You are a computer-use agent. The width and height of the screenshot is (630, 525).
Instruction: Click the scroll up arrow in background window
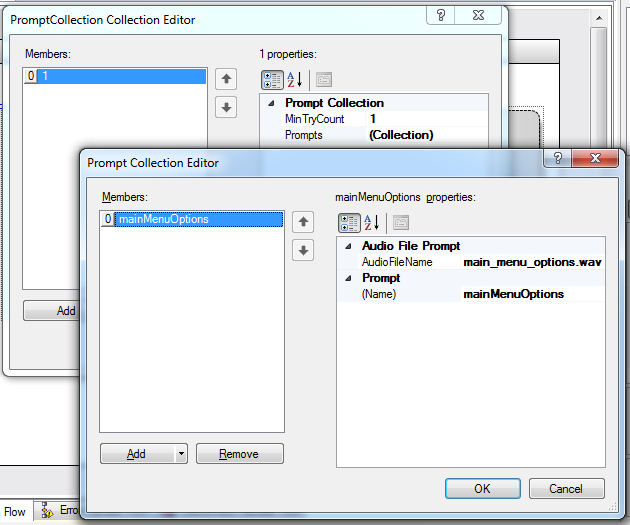click(x=599, y=18)
